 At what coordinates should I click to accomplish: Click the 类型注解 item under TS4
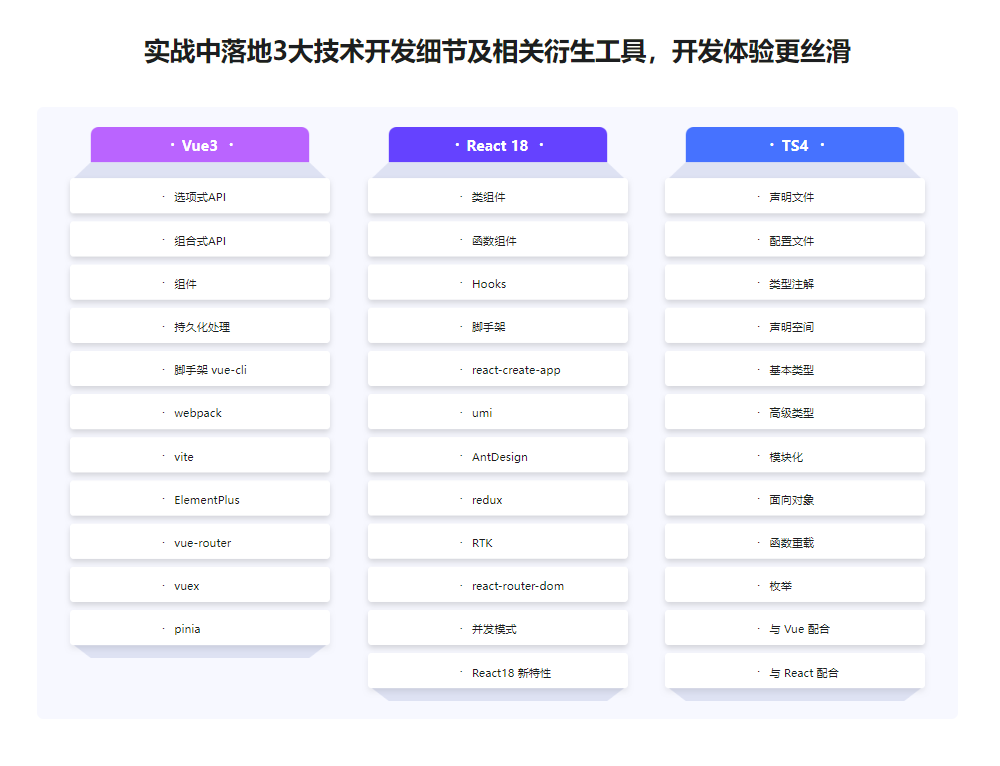(x=794, y=283)
